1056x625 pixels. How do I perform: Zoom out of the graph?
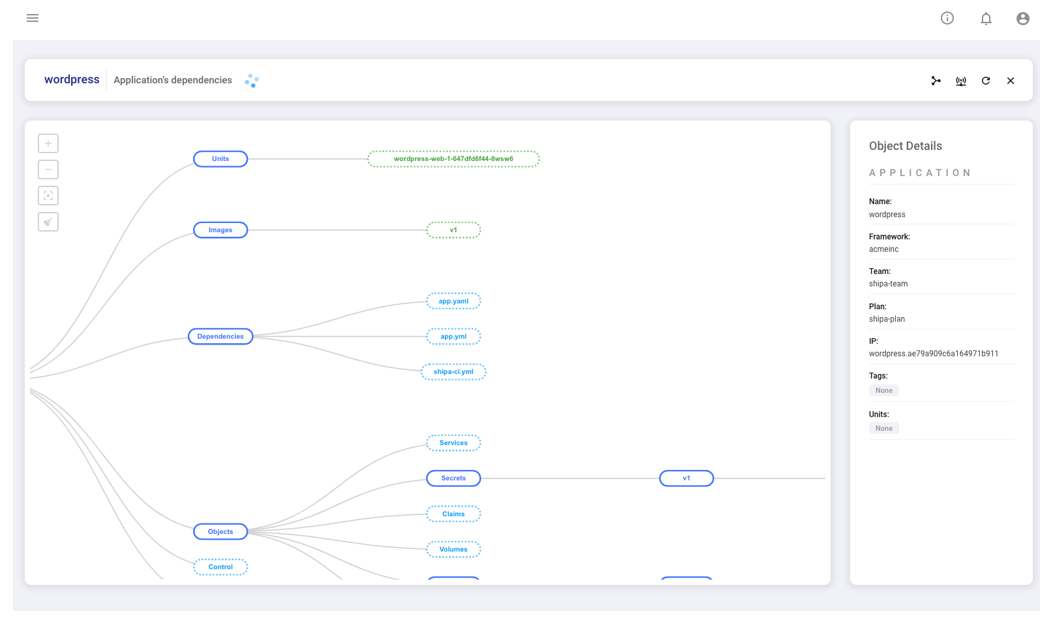point(48,170)
